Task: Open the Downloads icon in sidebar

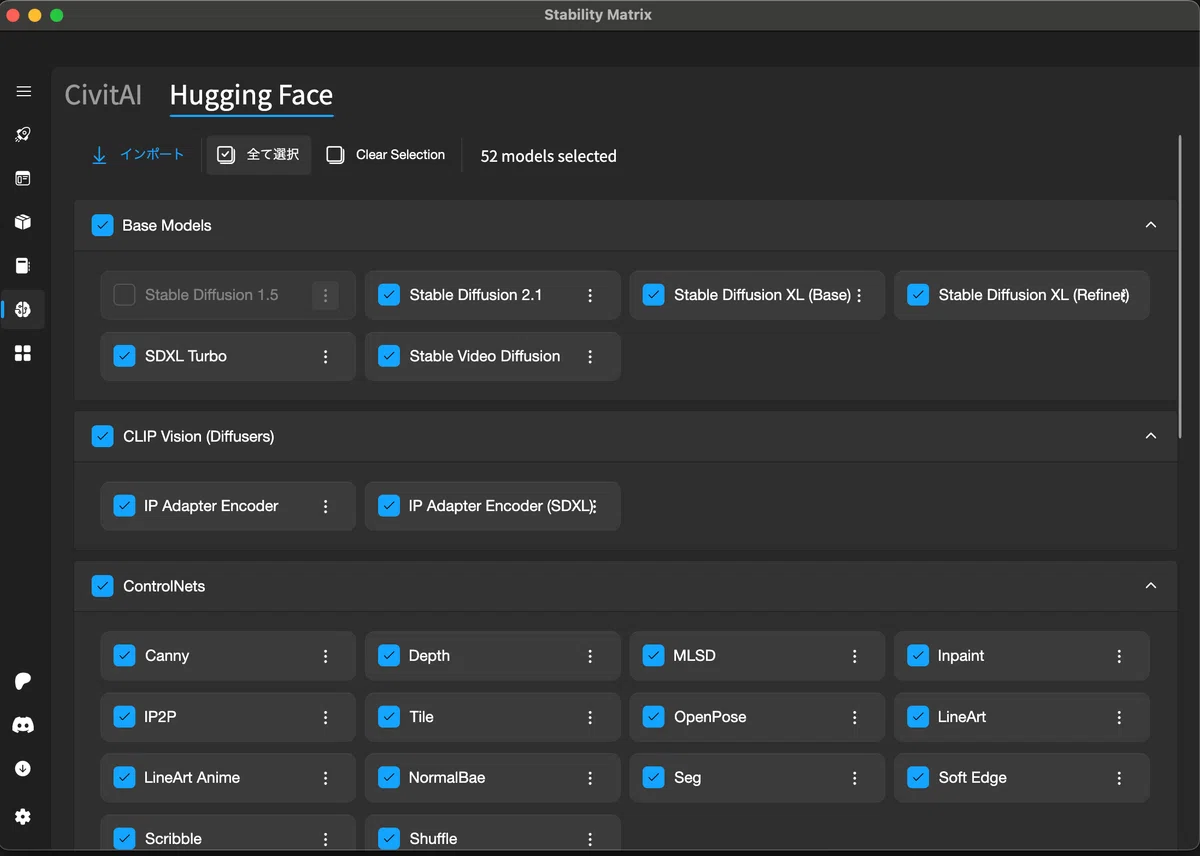Action: [x=23, y=769]
